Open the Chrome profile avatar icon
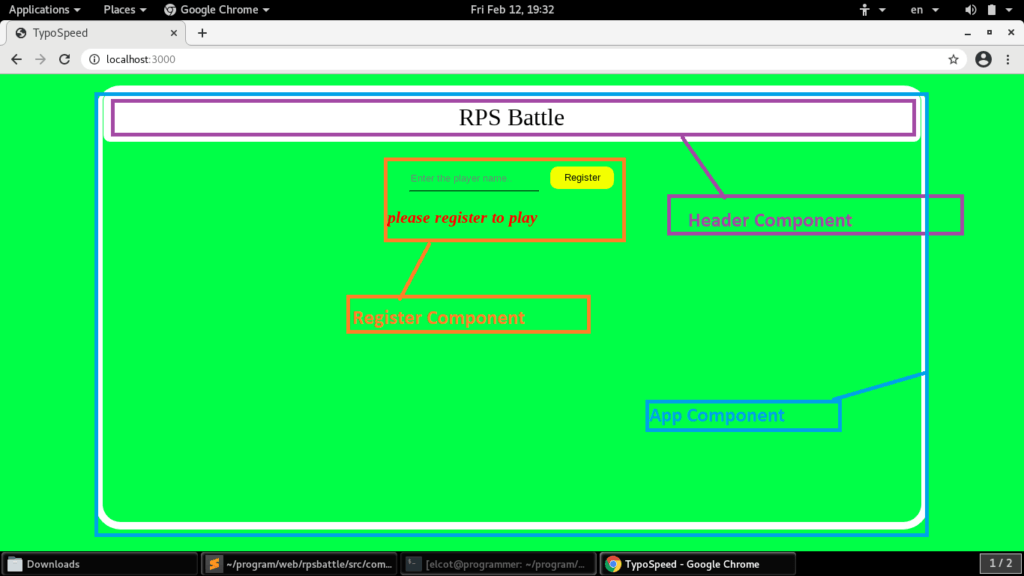The image size is (1024, 576). pos(983,60)
